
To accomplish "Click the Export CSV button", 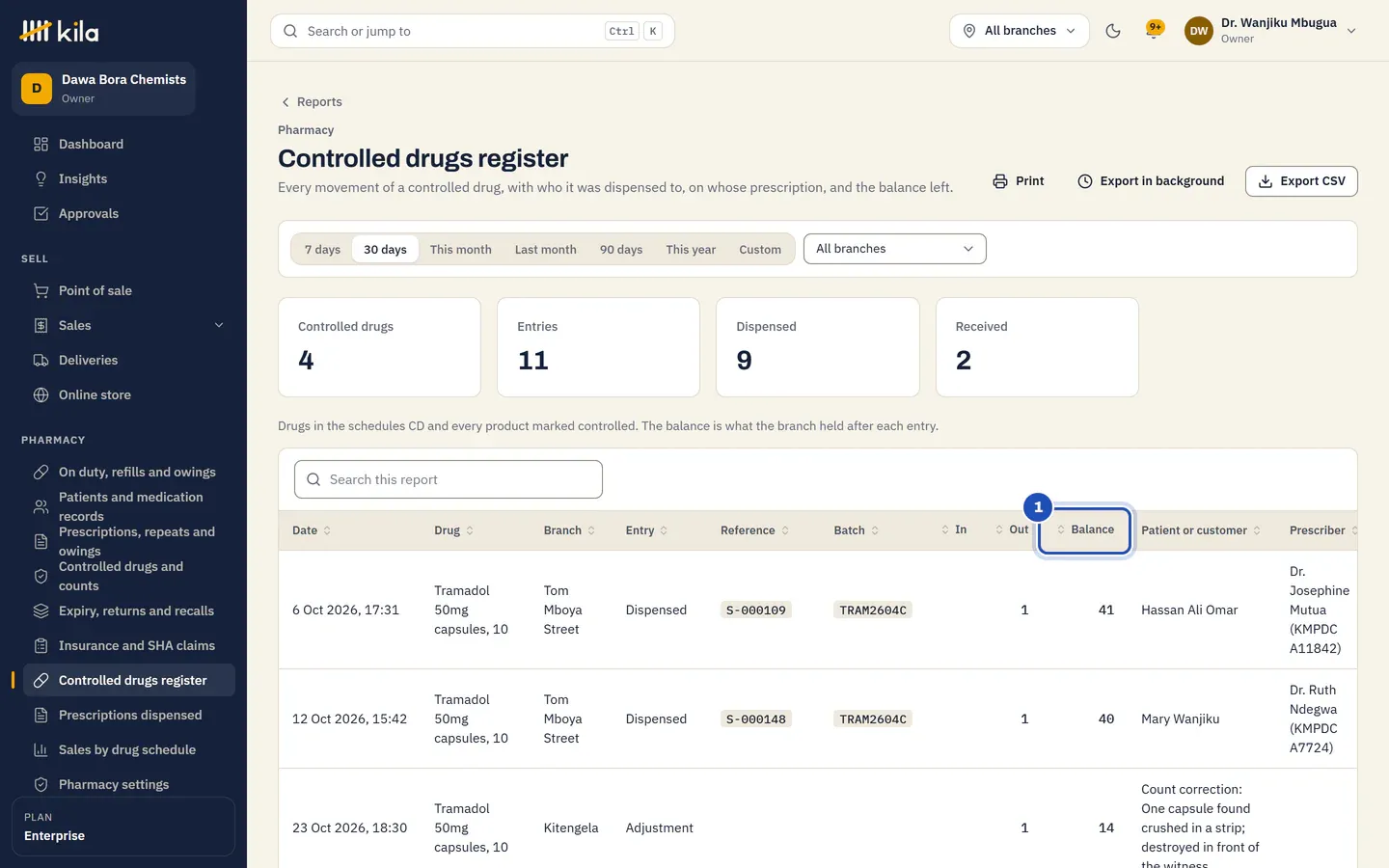I will pyautogui.click(x=1301, y=181).
